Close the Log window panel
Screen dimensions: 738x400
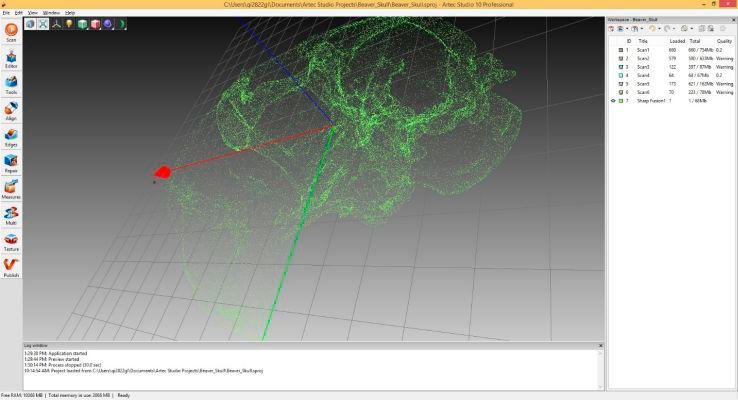pos(601,346)
